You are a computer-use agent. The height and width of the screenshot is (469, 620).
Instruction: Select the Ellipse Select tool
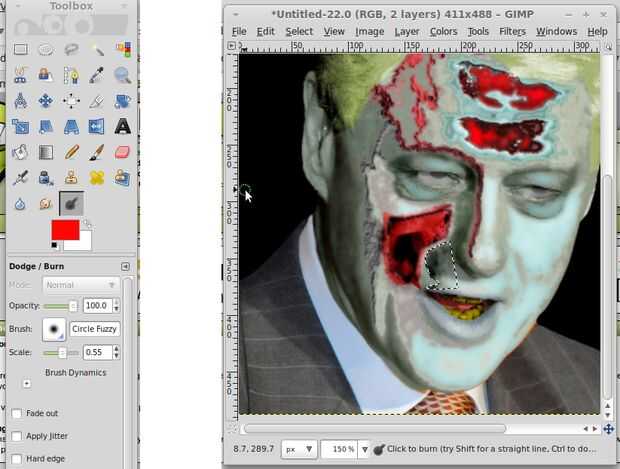click(x=46, y=49)
